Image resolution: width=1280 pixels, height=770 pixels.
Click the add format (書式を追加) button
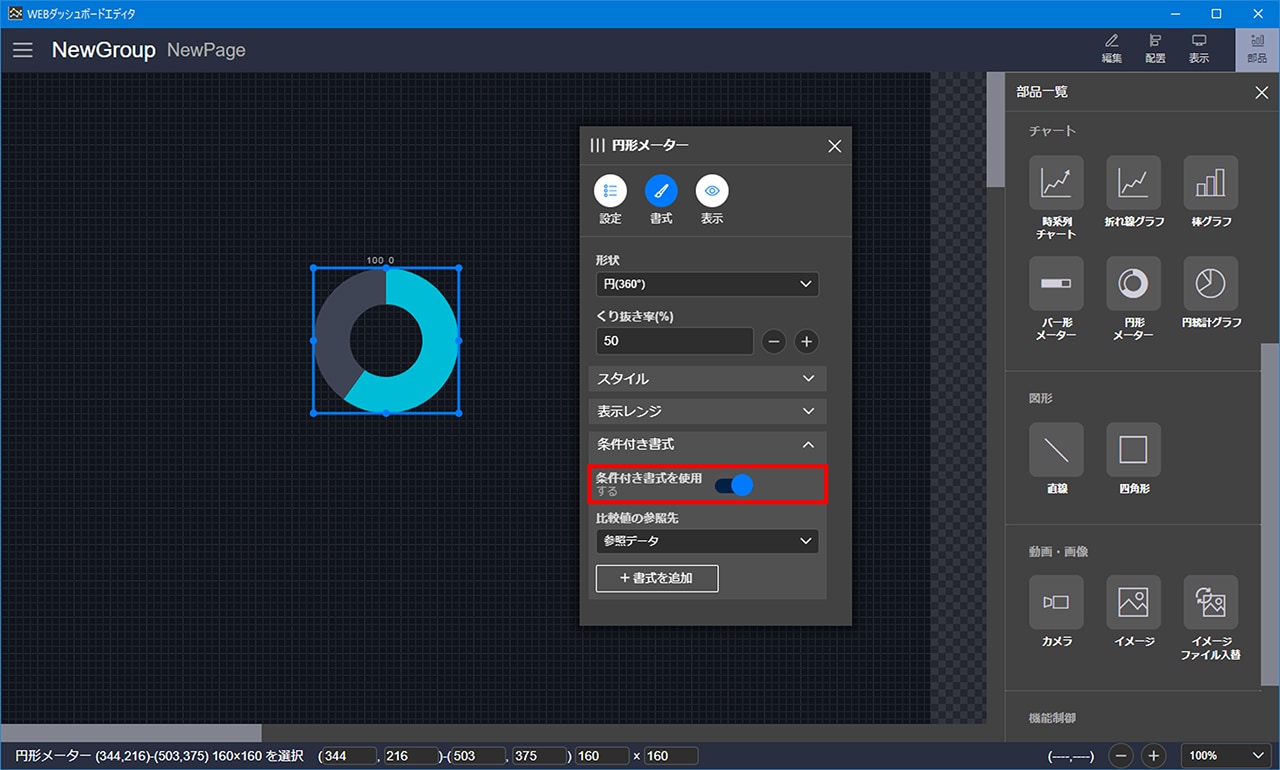click(657, 578)
